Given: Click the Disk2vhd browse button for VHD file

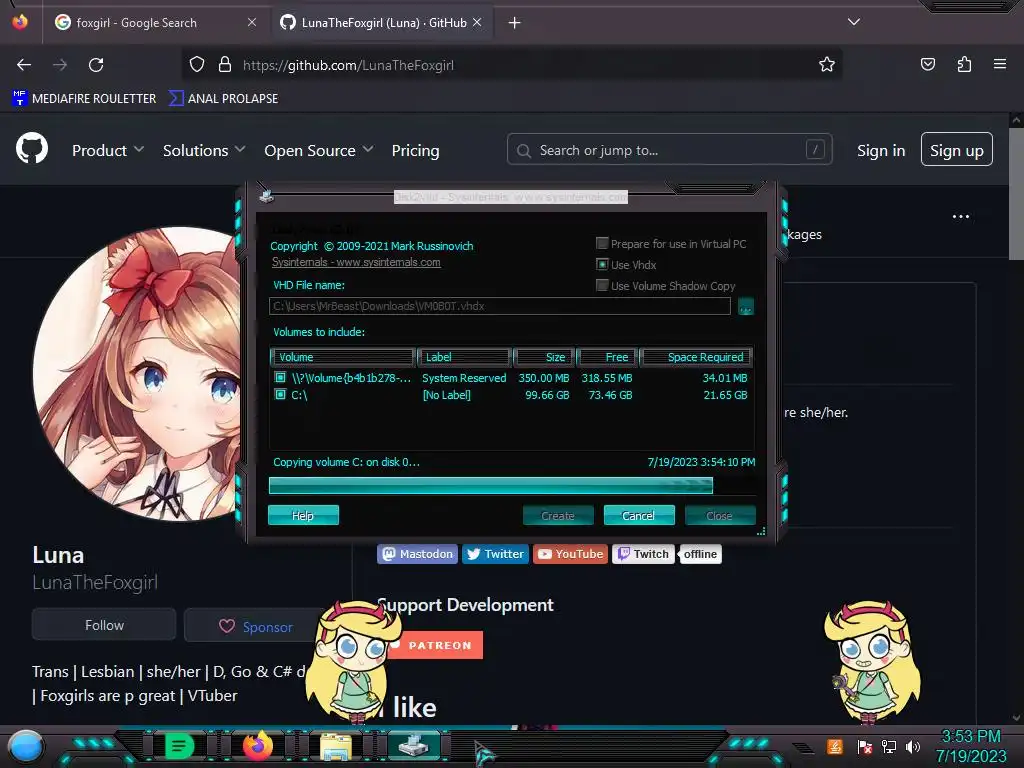Looking at the screenshot, I should [745, 306].
